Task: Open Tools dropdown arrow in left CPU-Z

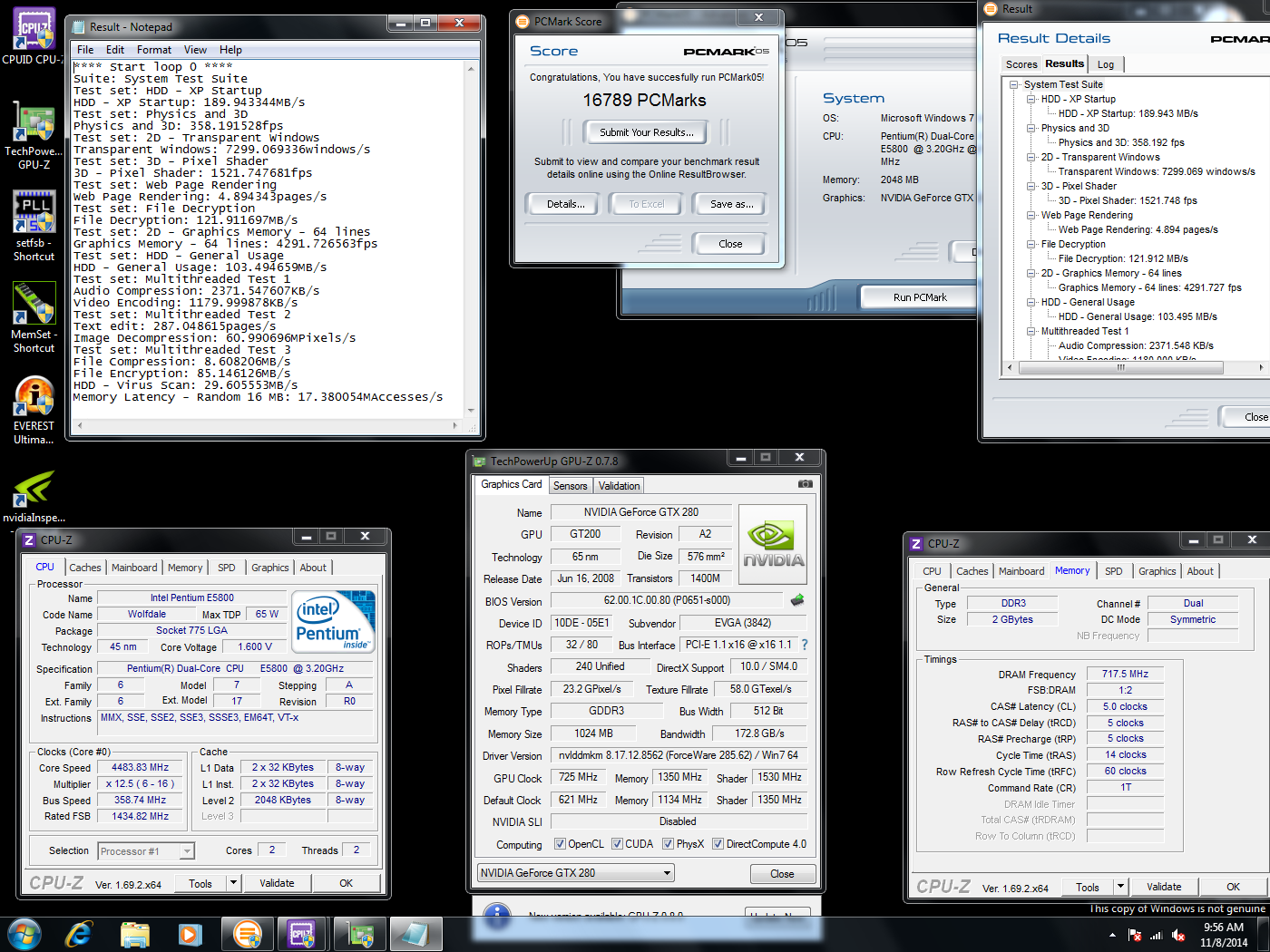Action: pyautogui.click(x=233, y=883)
